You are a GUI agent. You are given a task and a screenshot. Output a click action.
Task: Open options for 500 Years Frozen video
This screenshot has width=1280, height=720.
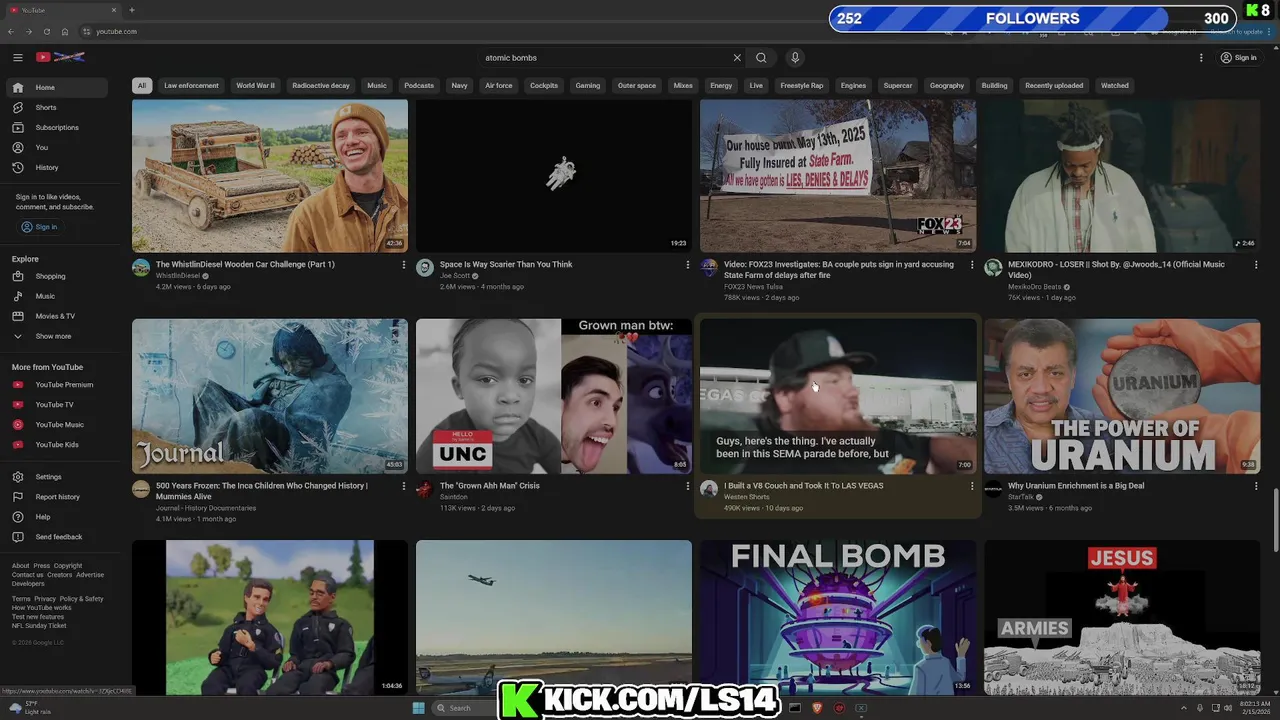[x=404, y=486]
